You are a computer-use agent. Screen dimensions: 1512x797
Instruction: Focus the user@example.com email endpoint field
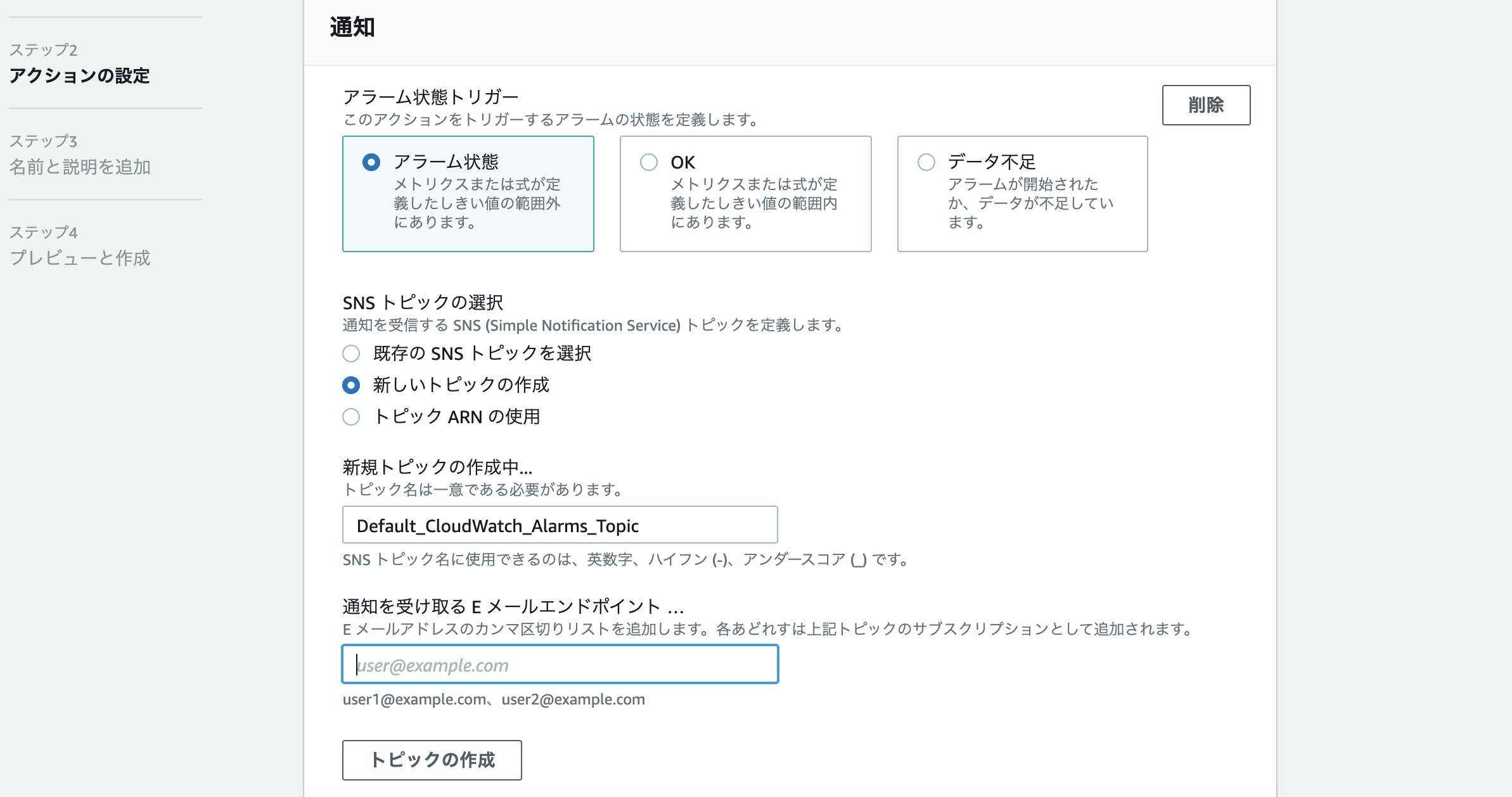tap(560, 665)
